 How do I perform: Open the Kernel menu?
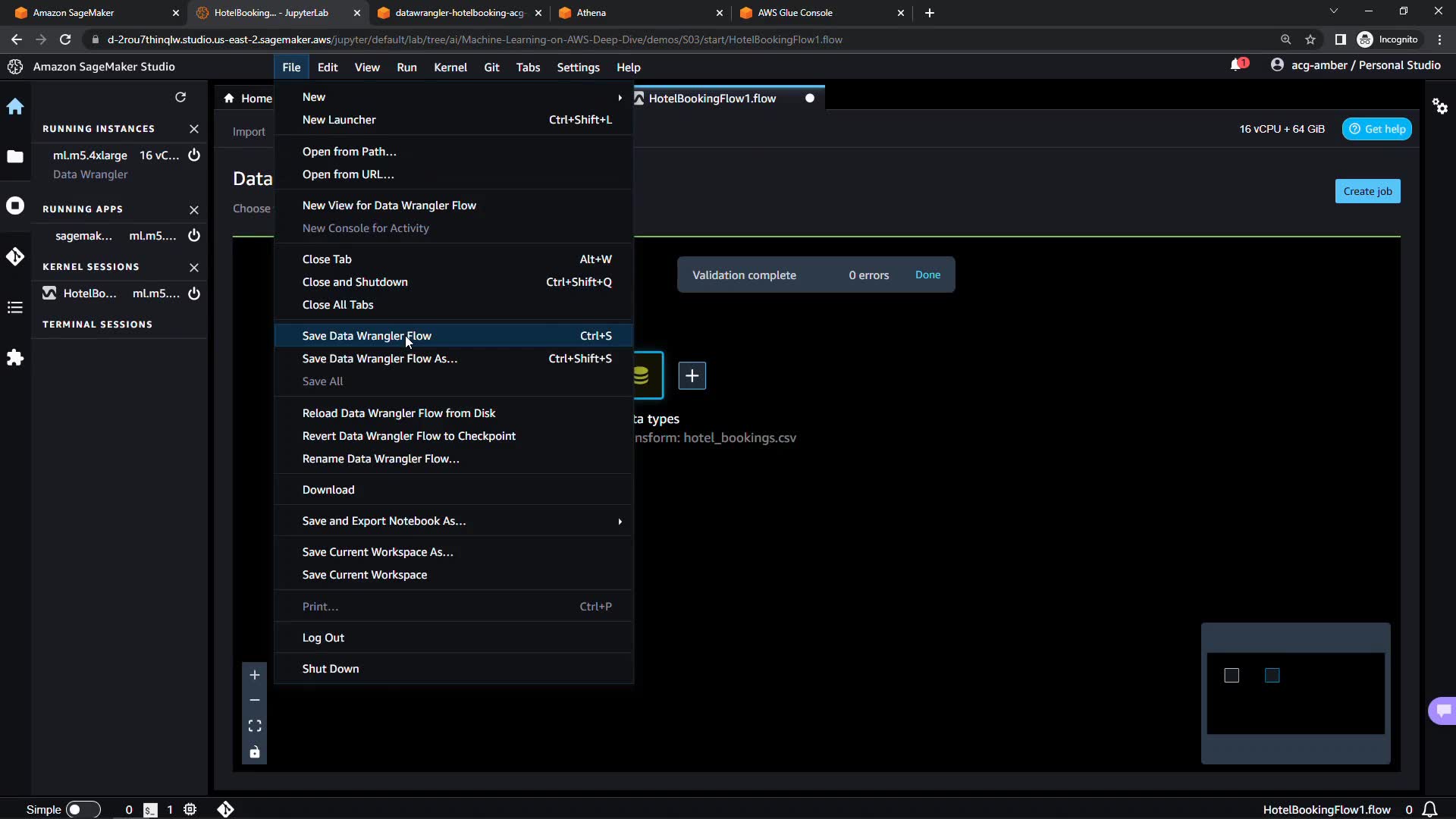[450, 67]
